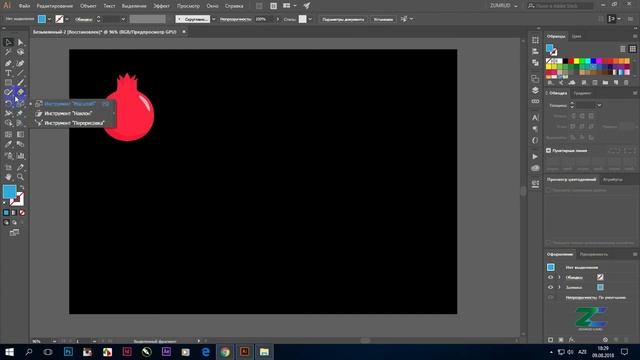640x360 pixels.
Task: Expand the Обводка row in Appearance panel
Action: click(x=559, y=278)
